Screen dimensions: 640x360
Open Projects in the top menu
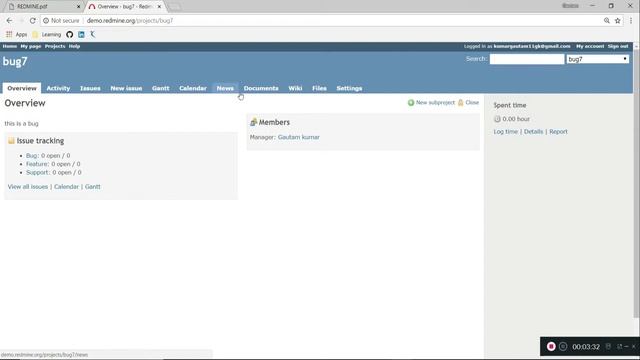coord(55,46)
